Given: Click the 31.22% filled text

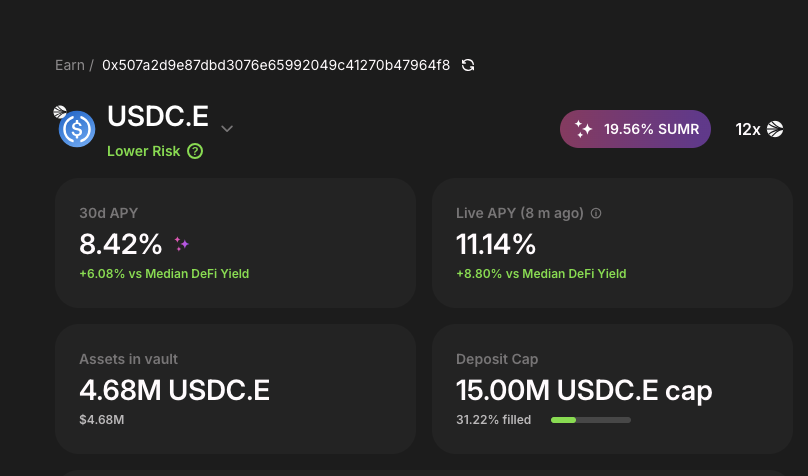Looking at the screenshot, I should click(x=493, y=420).
